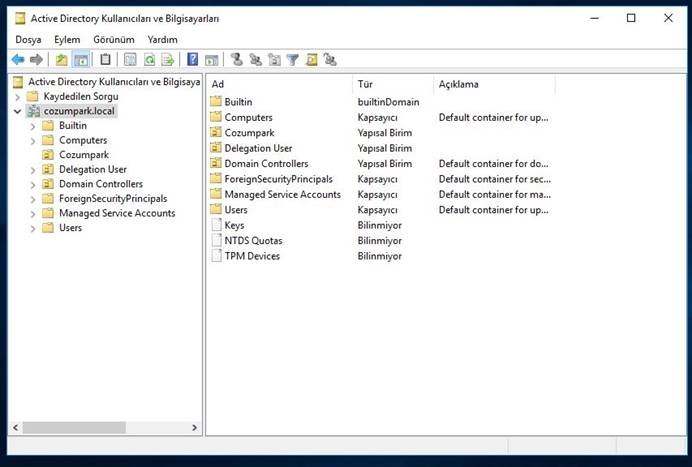
Task: Select Cozumpark in the left tree
Action: click(x=84, y=154)
